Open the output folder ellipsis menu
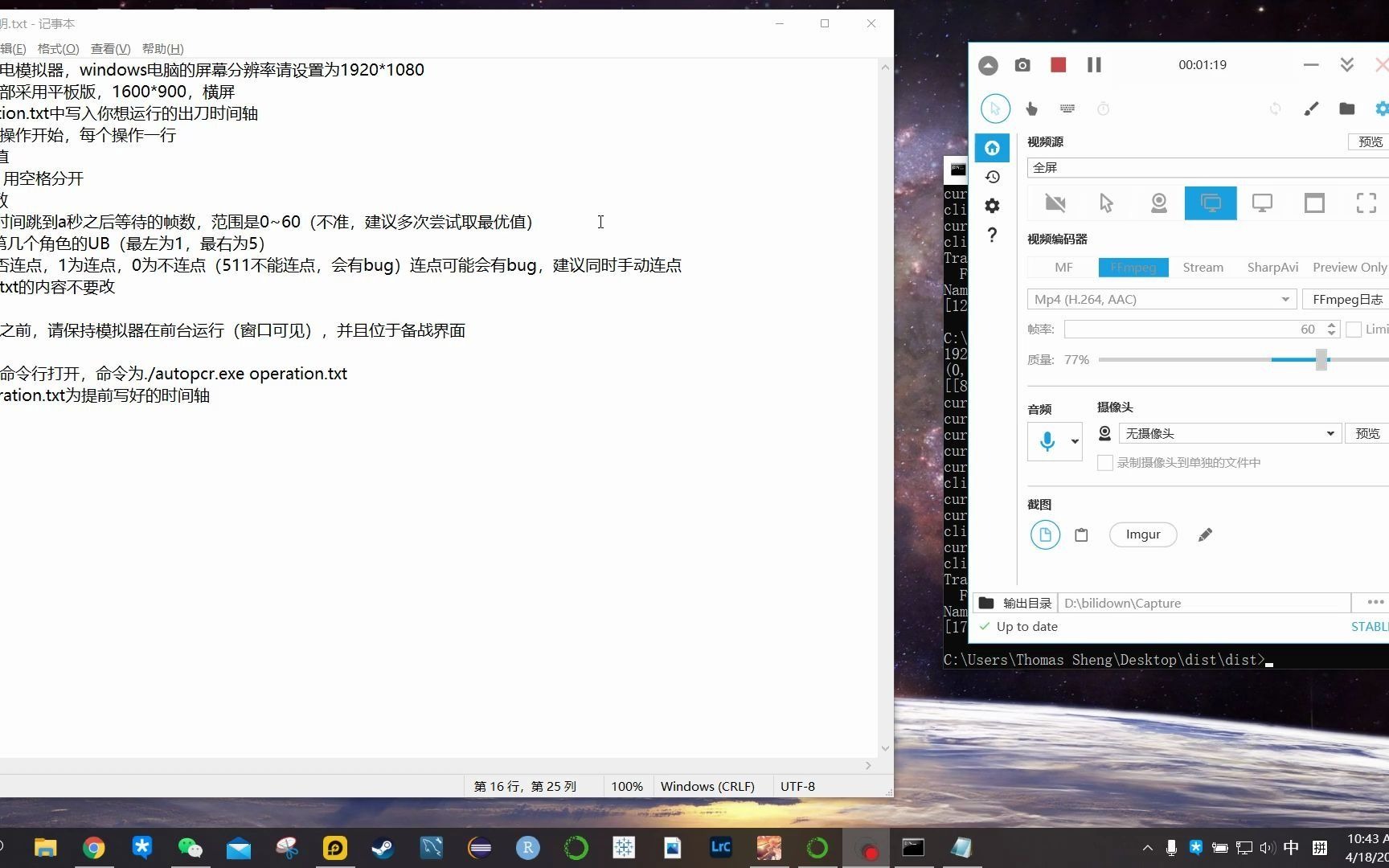The height and width of the screenshot is (868, 1389). coord(1375,602)
